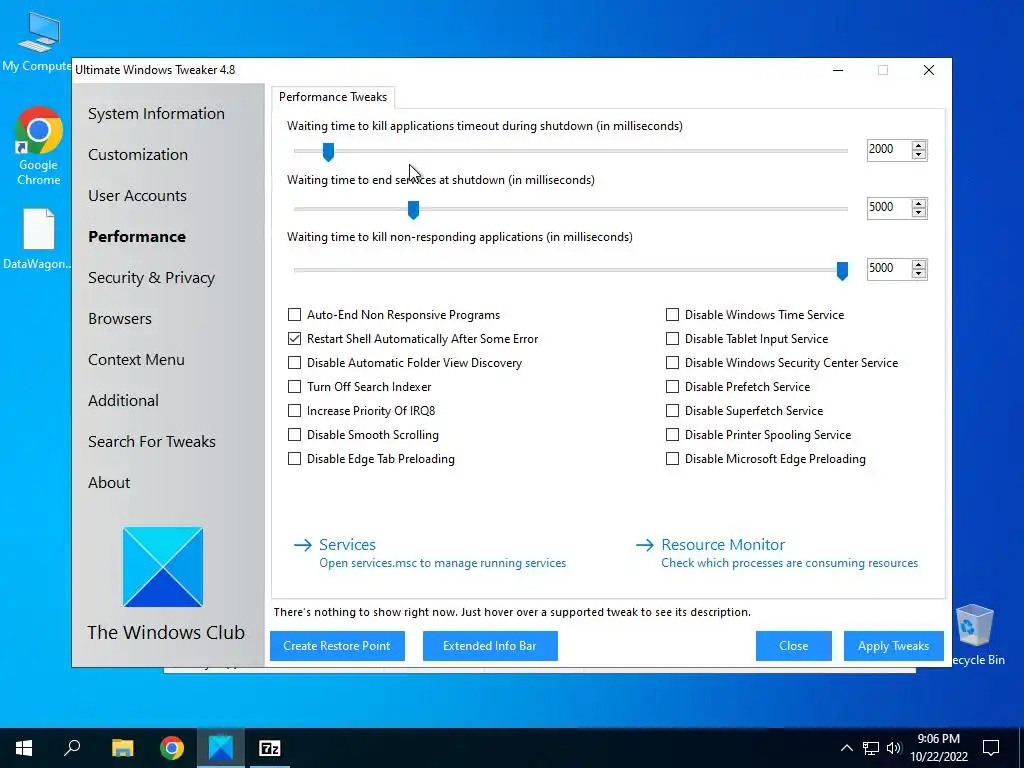Open Security & Privacy section
The width and height of the screenshot is (1024, 768).
[152, 278]
